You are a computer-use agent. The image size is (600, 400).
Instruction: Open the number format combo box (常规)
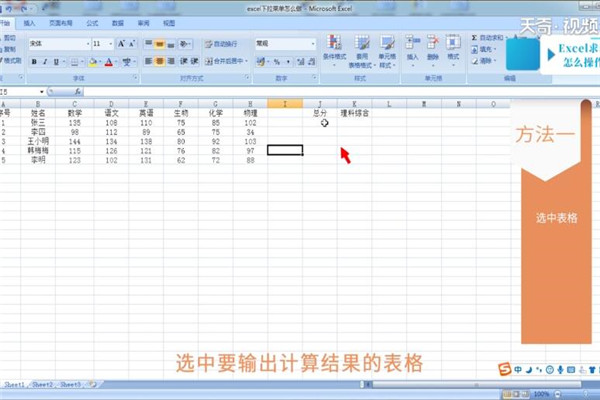285,44
